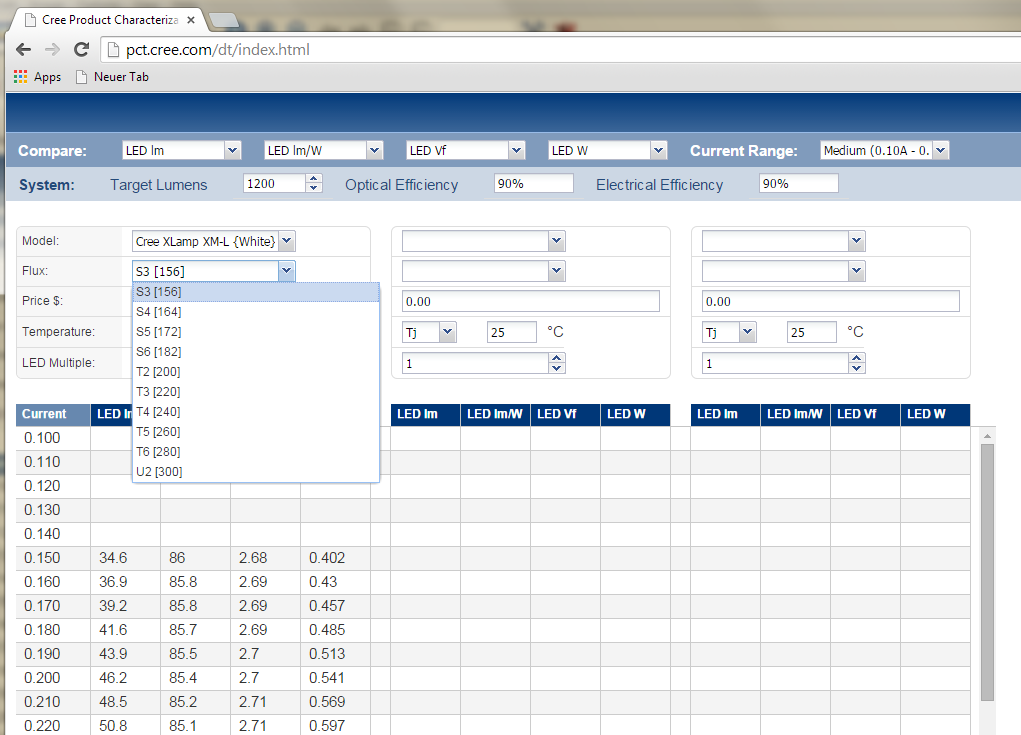Increase the third panel's LED Multiple
1021x735 pixels.
point(857,358)
